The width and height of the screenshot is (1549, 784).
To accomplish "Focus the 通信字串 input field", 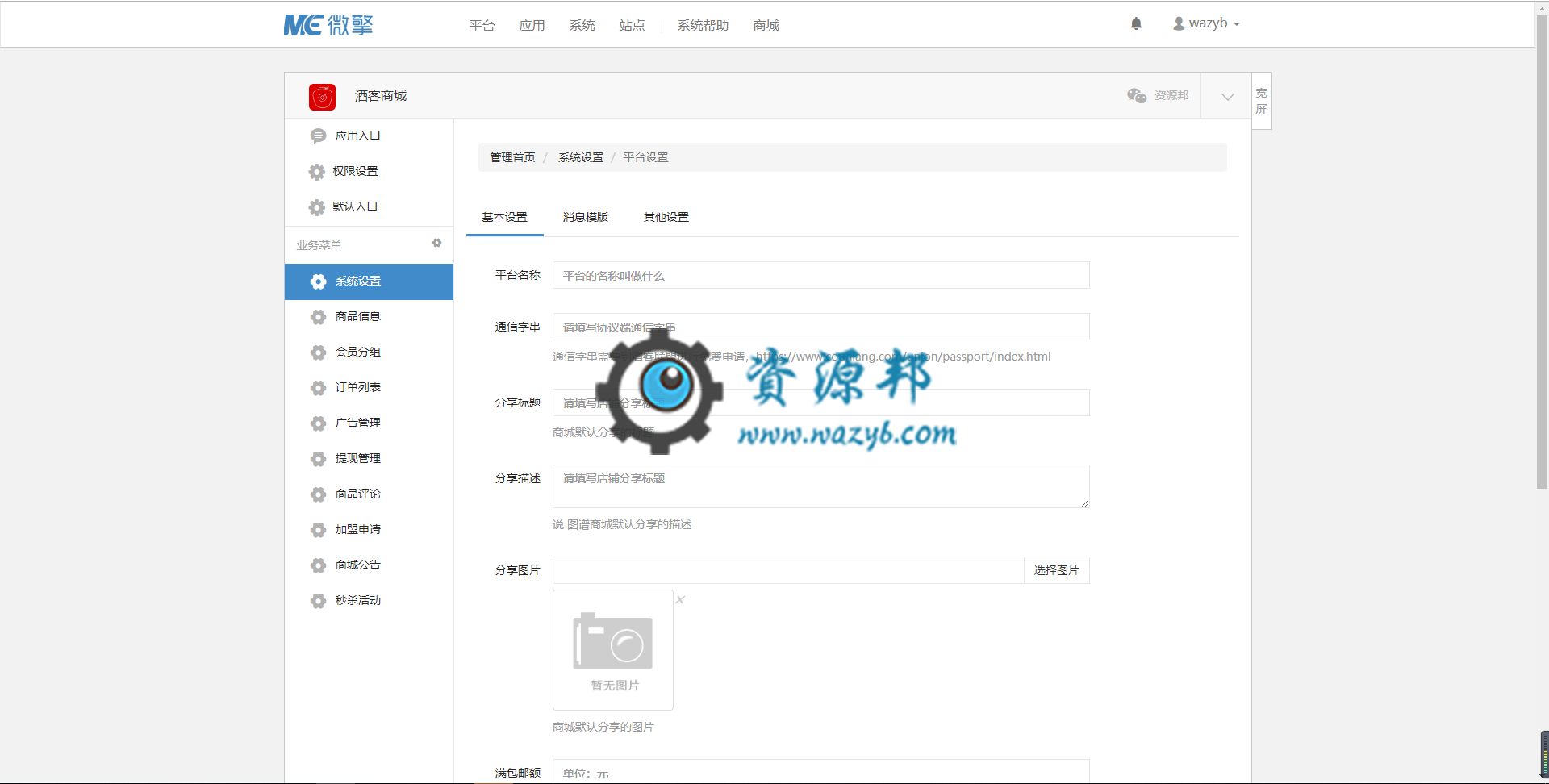I will tap(820, 327).
